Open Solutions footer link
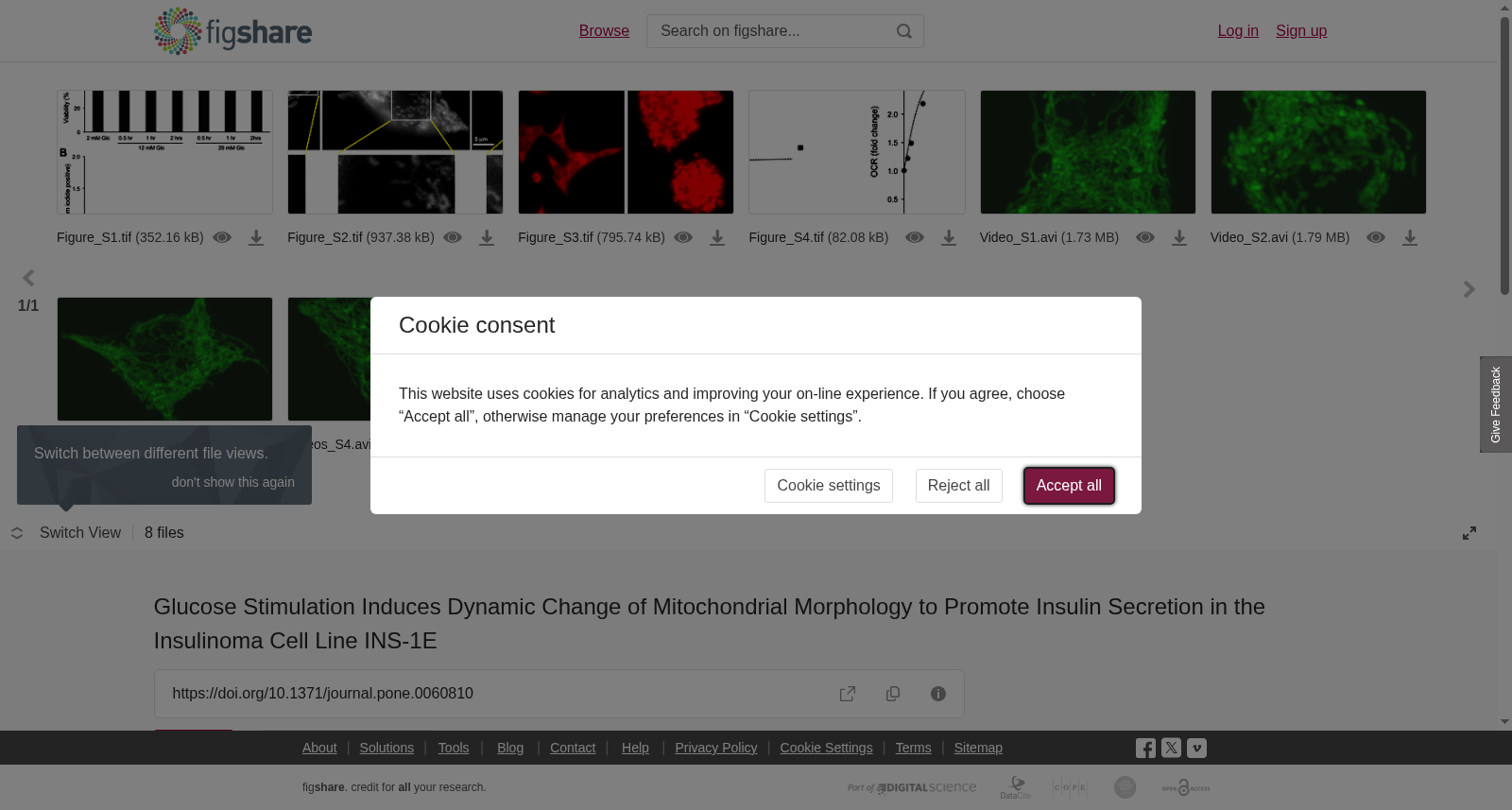This screenshot has width=1512, height=810. (x=387, y=748)
